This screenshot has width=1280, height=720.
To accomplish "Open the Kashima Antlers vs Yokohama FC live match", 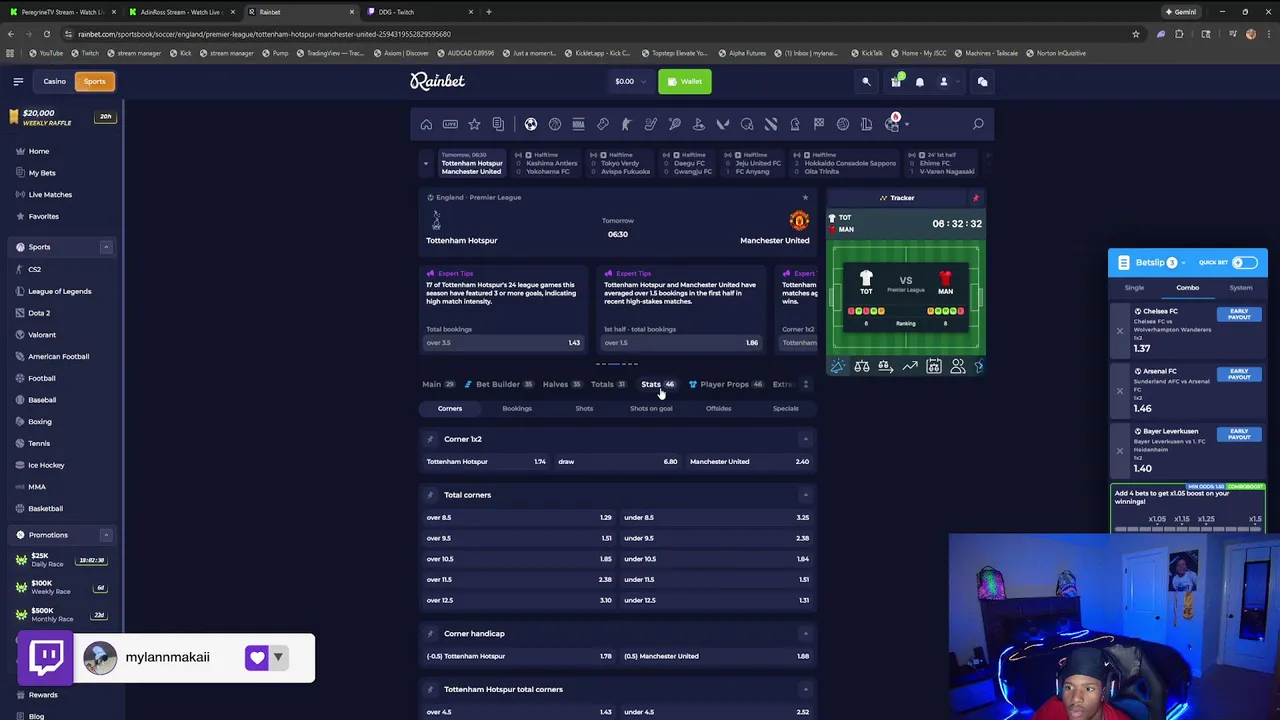I will pos(546,163).
